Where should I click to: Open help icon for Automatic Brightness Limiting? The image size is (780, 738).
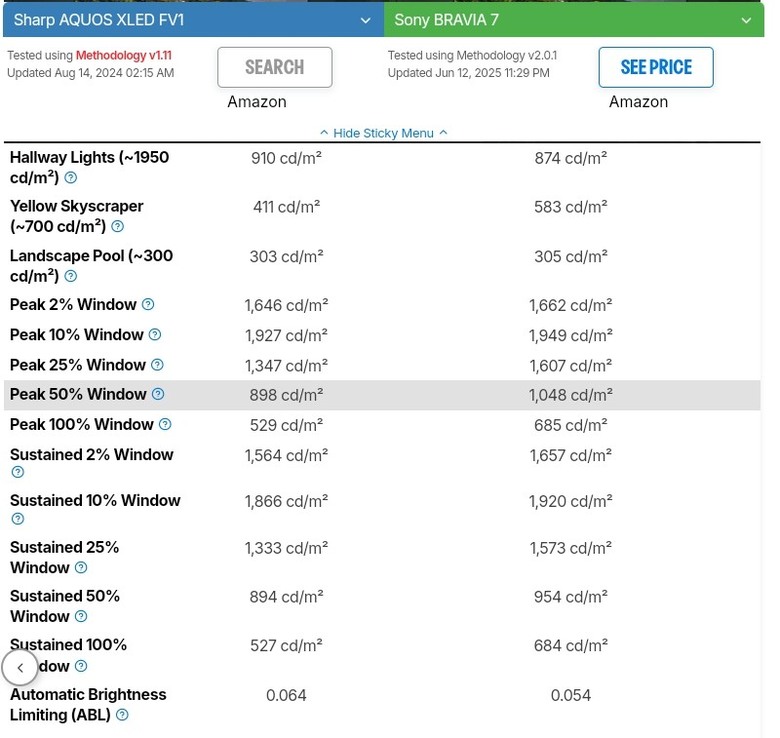(x=122, y=715)
